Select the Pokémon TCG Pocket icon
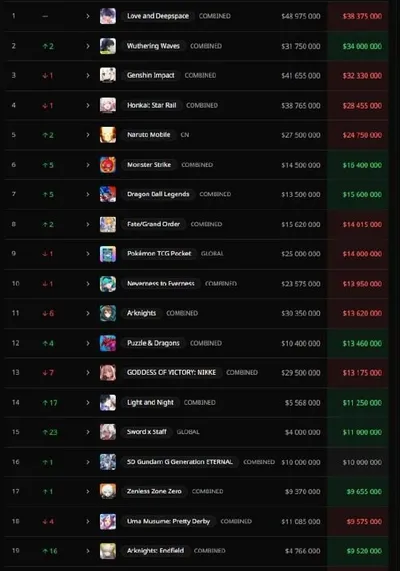Viewport: 400px width, 571px height. (108, 254)
